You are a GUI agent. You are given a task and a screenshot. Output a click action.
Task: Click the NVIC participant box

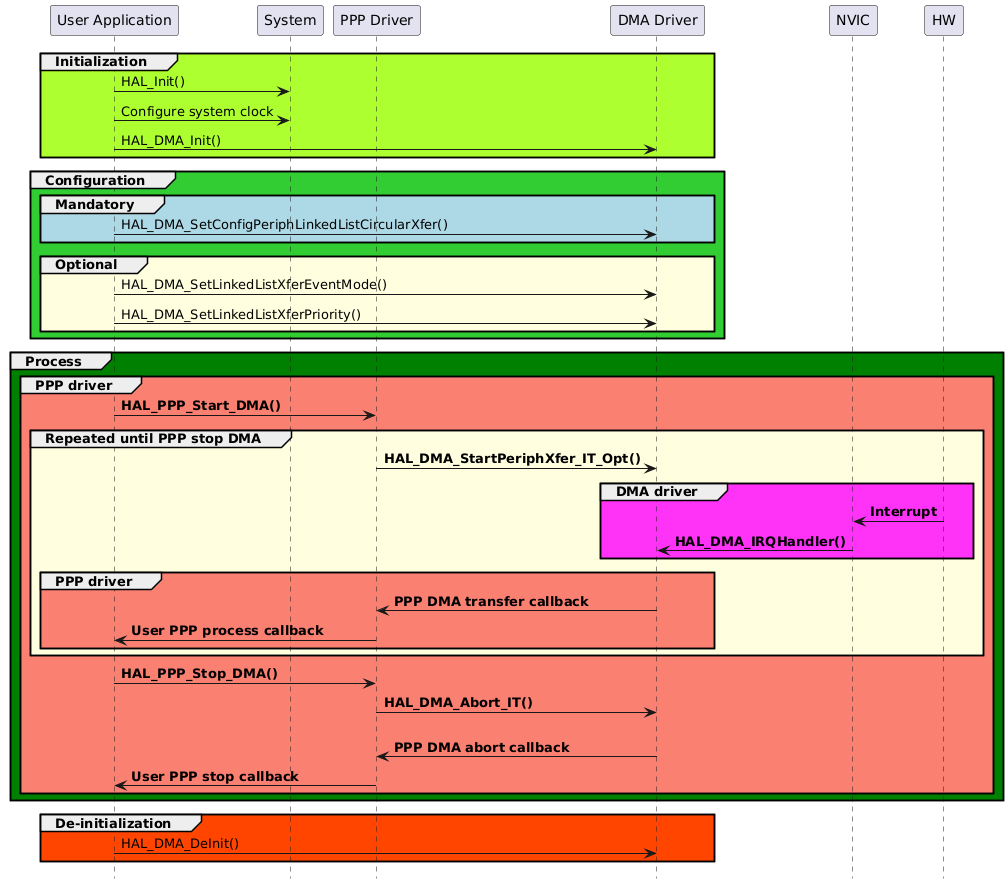pos(852,20)
